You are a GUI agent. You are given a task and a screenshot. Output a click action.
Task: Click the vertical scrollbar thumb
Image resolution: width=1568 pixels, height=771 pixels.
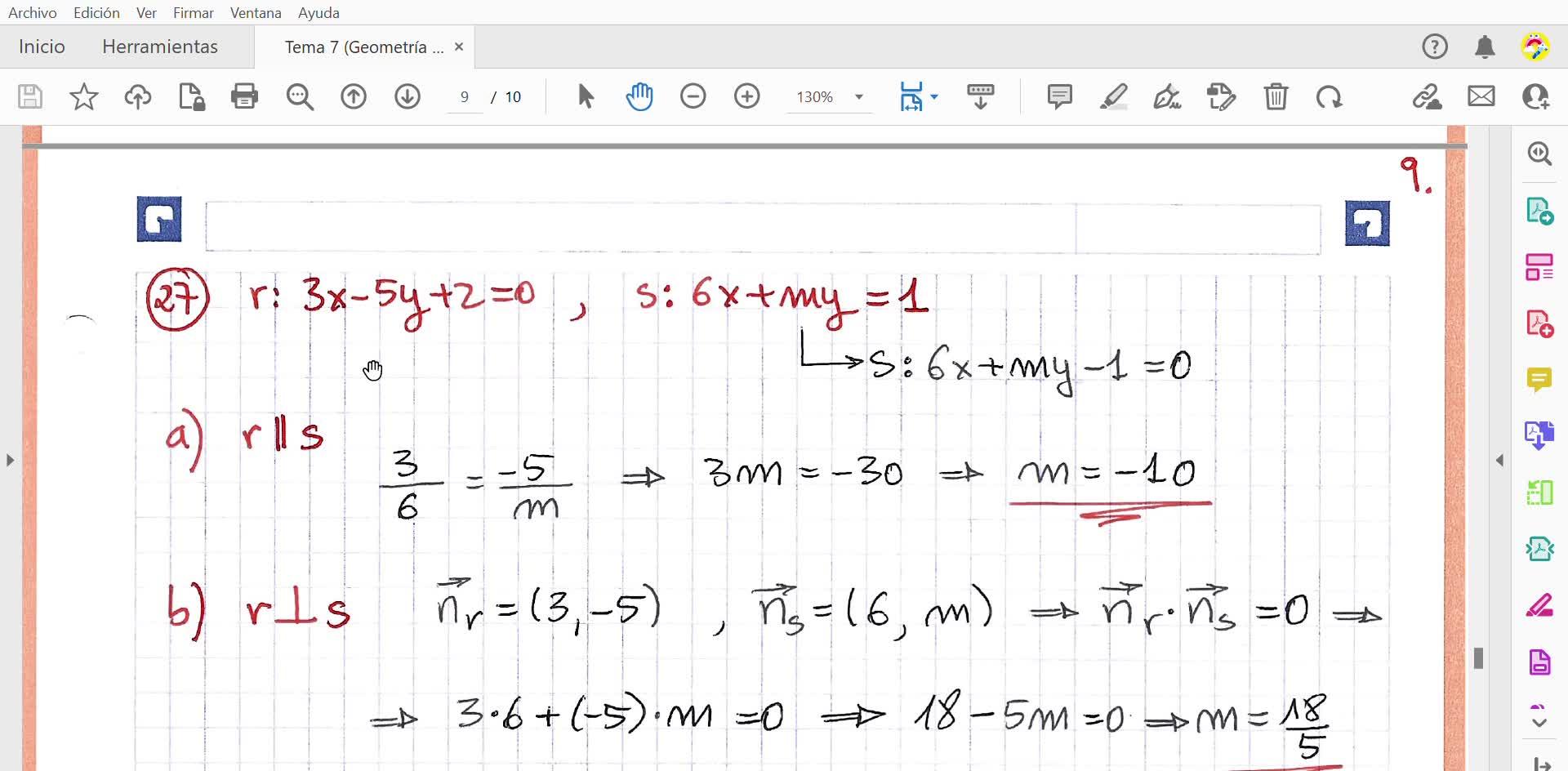point(1478,657)
